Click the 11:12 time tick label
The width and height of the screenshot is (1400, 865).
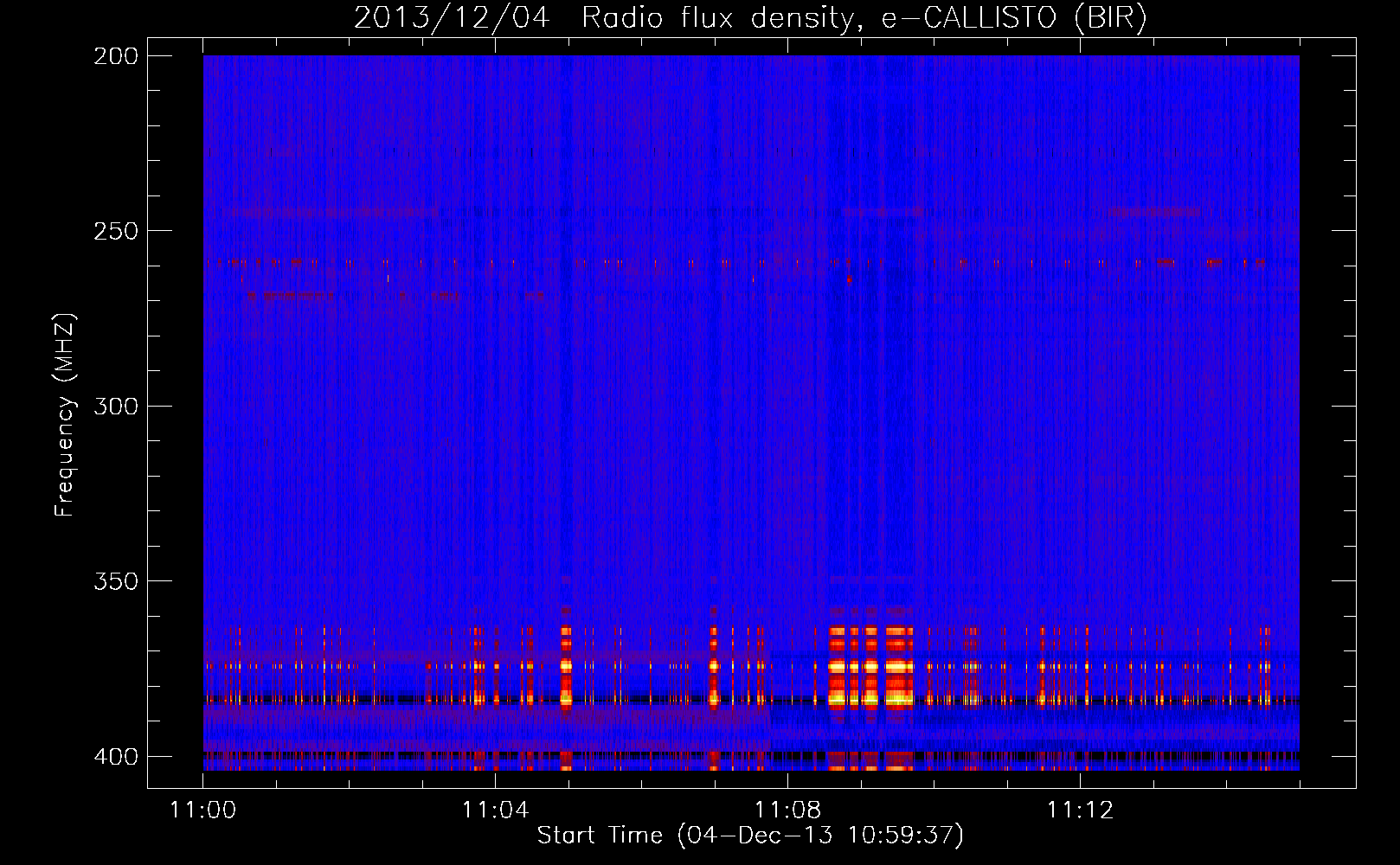[1080, 810]
